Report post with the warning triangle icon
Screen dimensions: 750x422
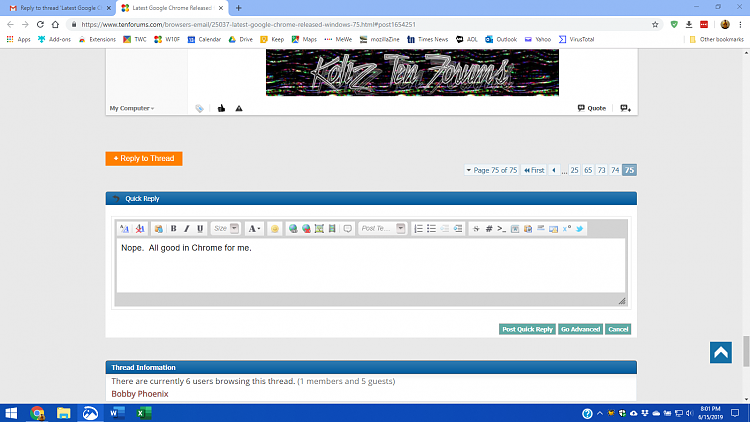(x=239, y=108)
